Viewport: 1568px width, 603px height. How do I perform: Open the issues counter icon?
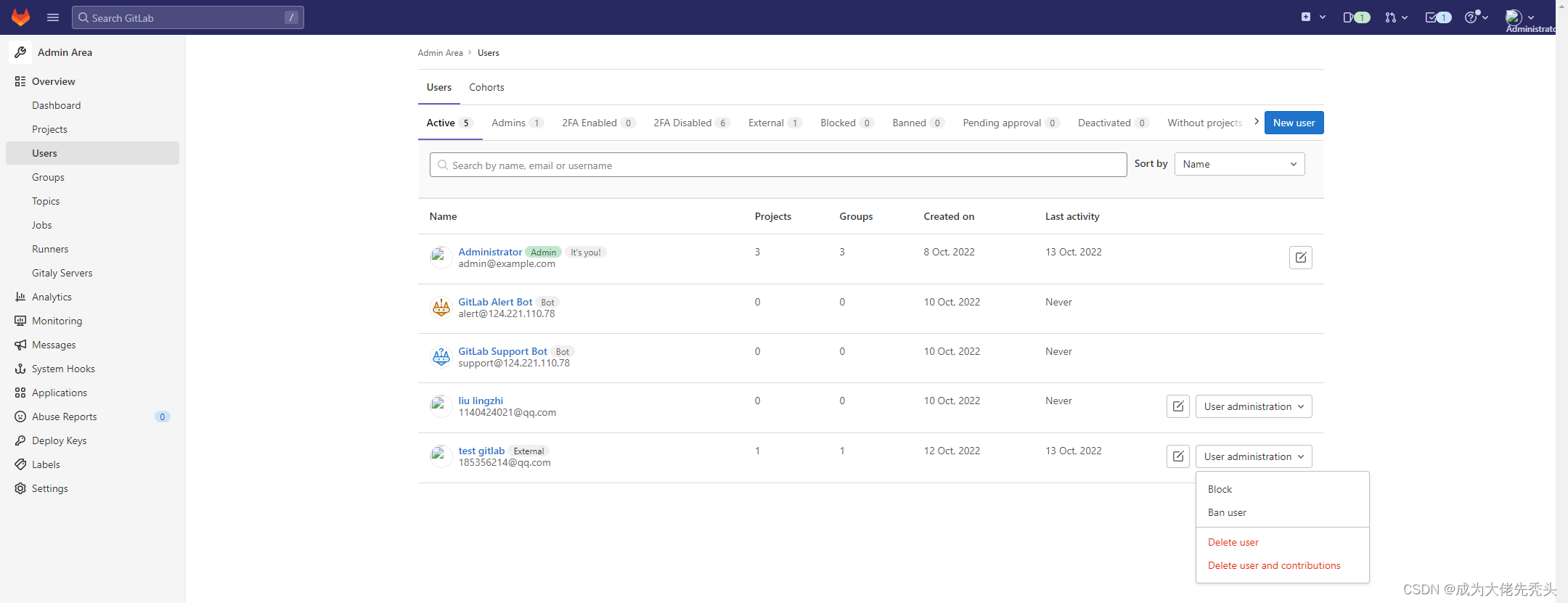(x=1356, y=17)
